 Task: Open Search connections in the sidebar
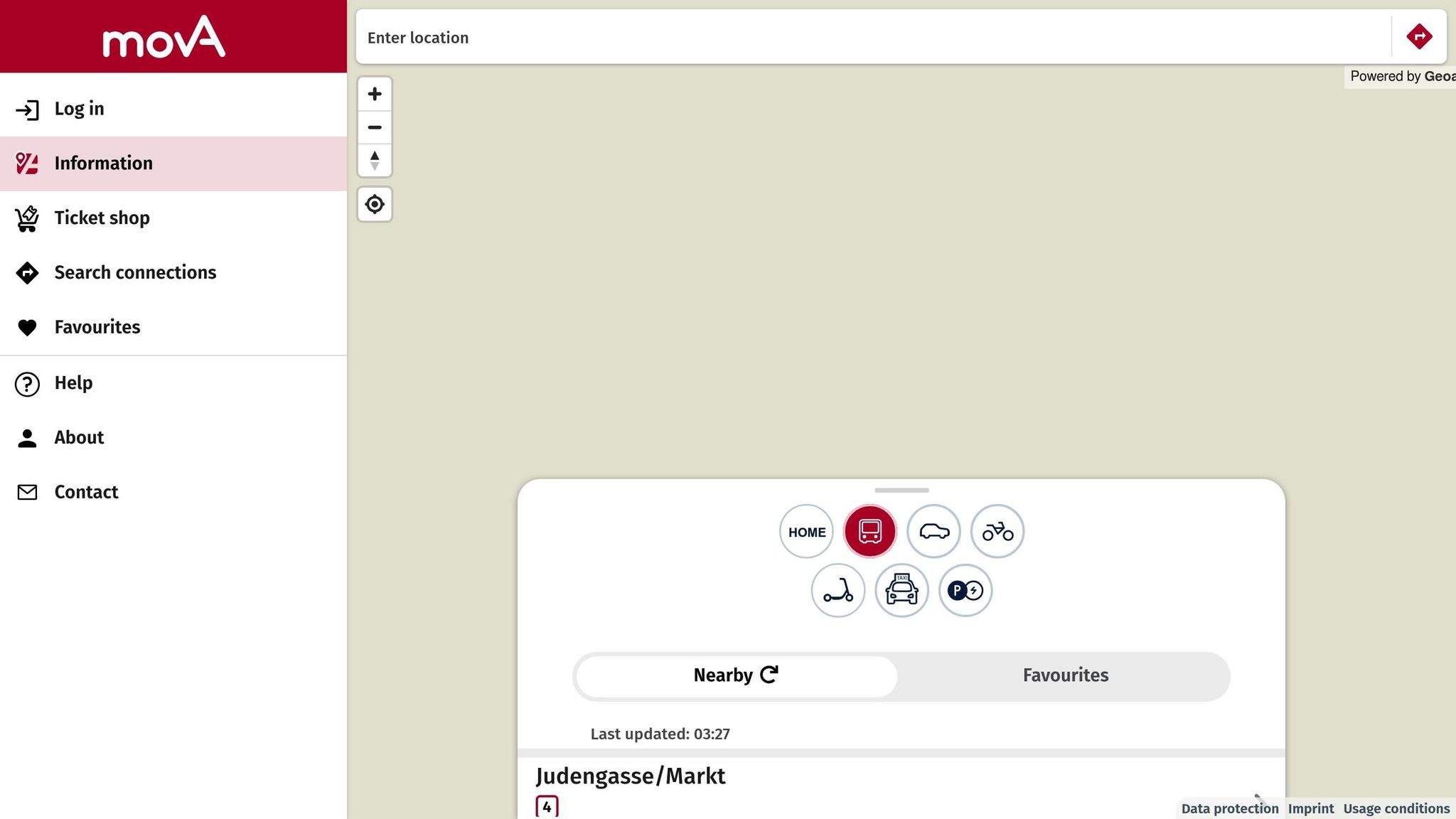tap(135, 272)
